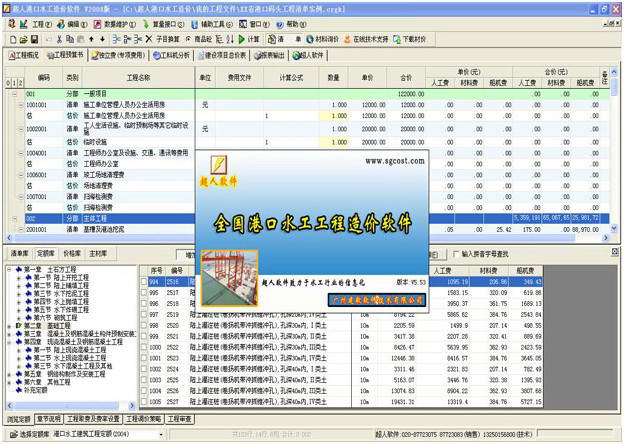Click the green 计算 play icon
This screenshot has height=444, width=624.
[242, 39]
